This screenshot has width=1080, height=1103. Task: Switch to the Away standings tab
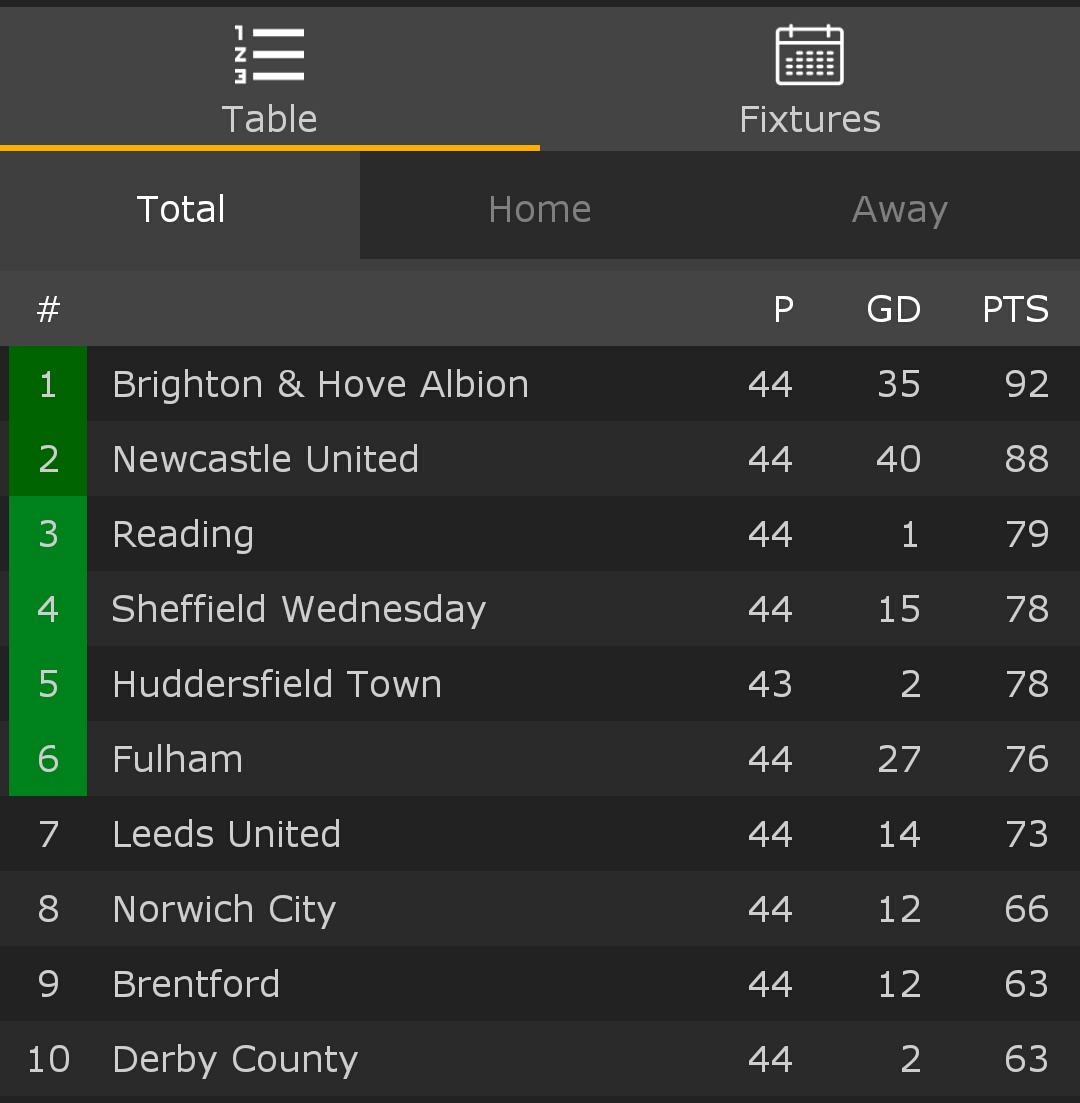pos(900,209)
